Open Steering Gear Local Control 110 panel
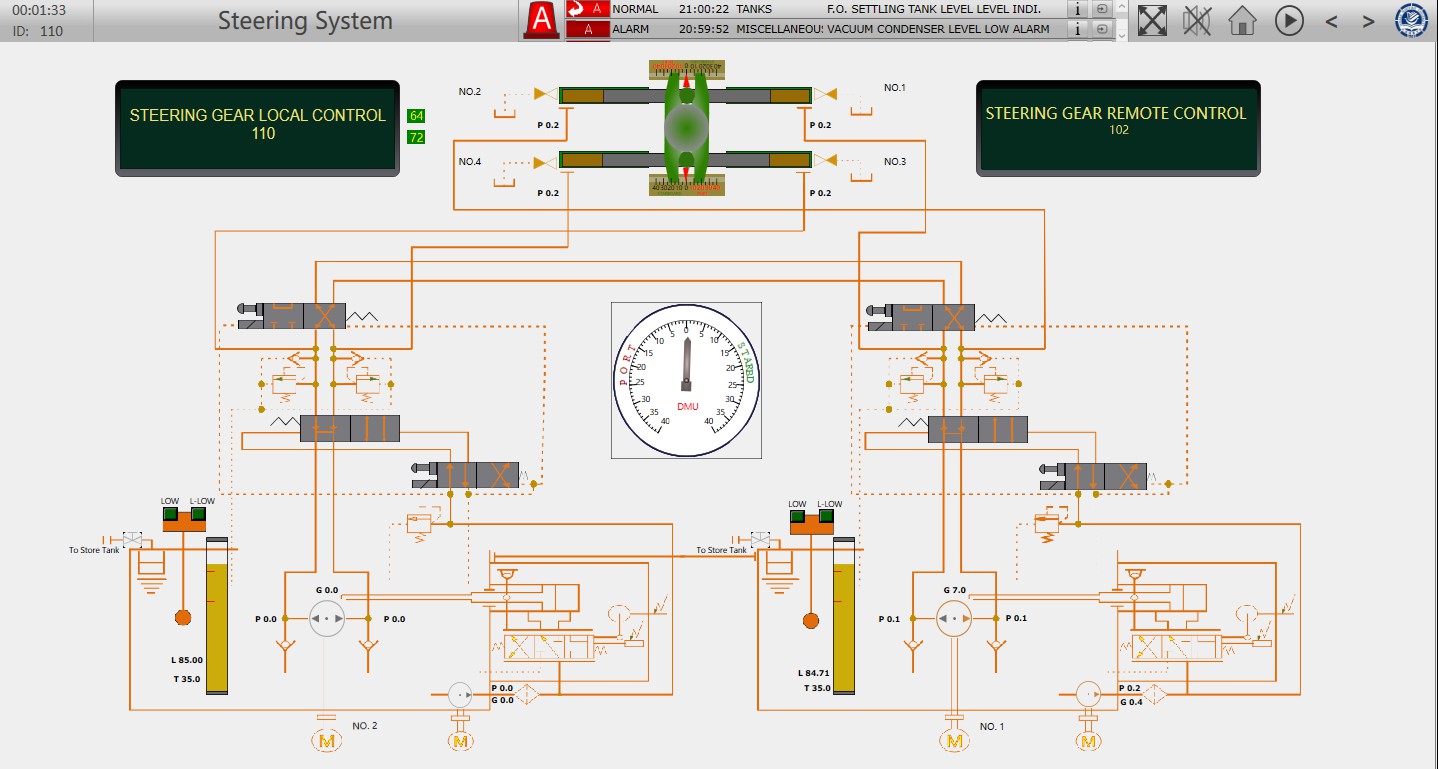 point(257,128)
